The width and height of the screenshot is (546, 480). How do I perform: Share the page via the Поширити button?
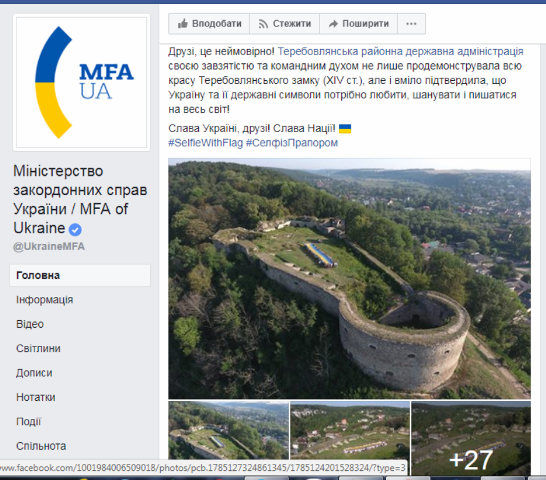click(x=358, y=24)
